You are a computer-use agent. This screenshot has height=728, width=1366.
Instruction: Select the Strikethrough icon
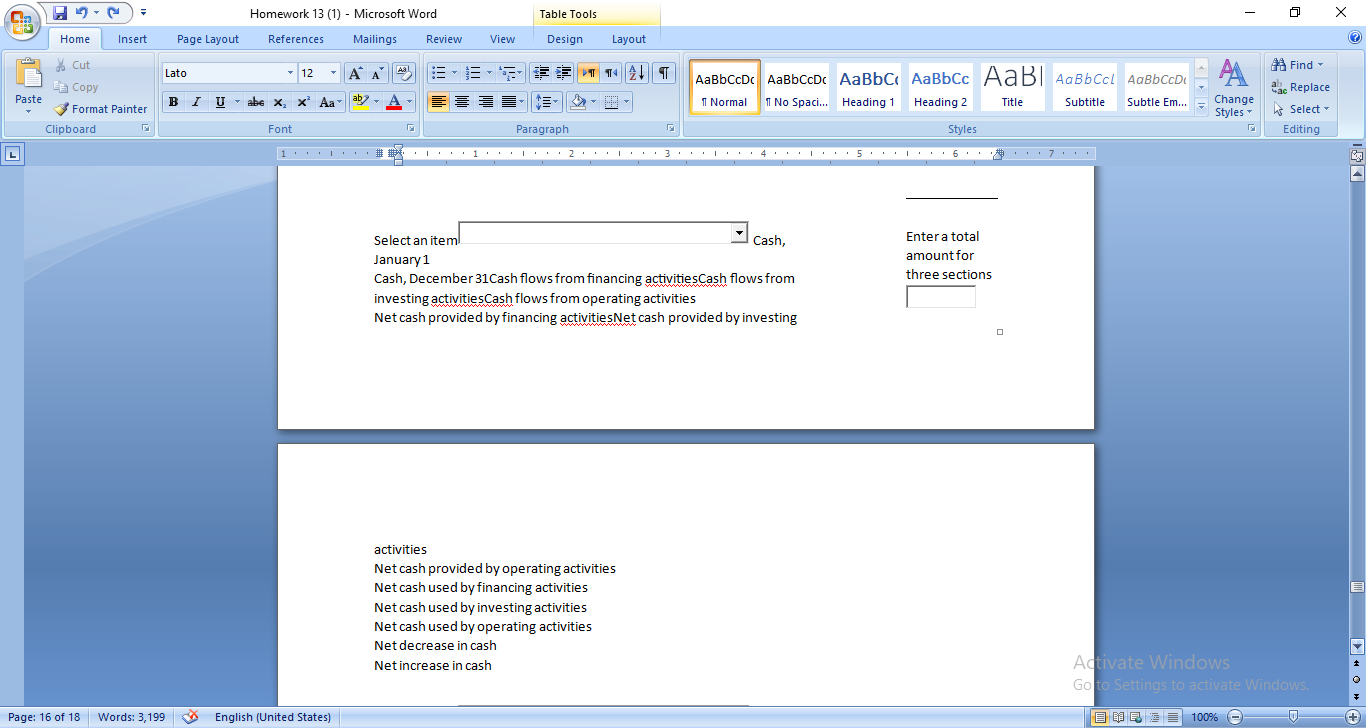coord(255,101)
